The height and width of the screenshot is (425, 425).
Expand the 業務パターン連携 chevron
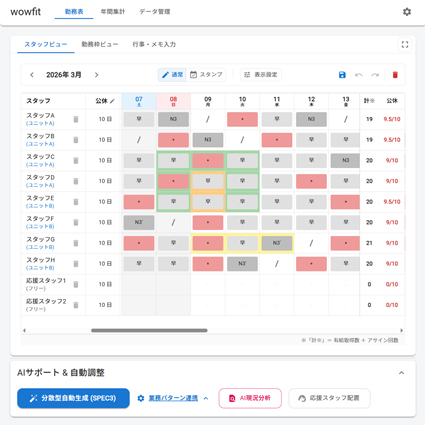pyautogui.click(x=206, y=398)
